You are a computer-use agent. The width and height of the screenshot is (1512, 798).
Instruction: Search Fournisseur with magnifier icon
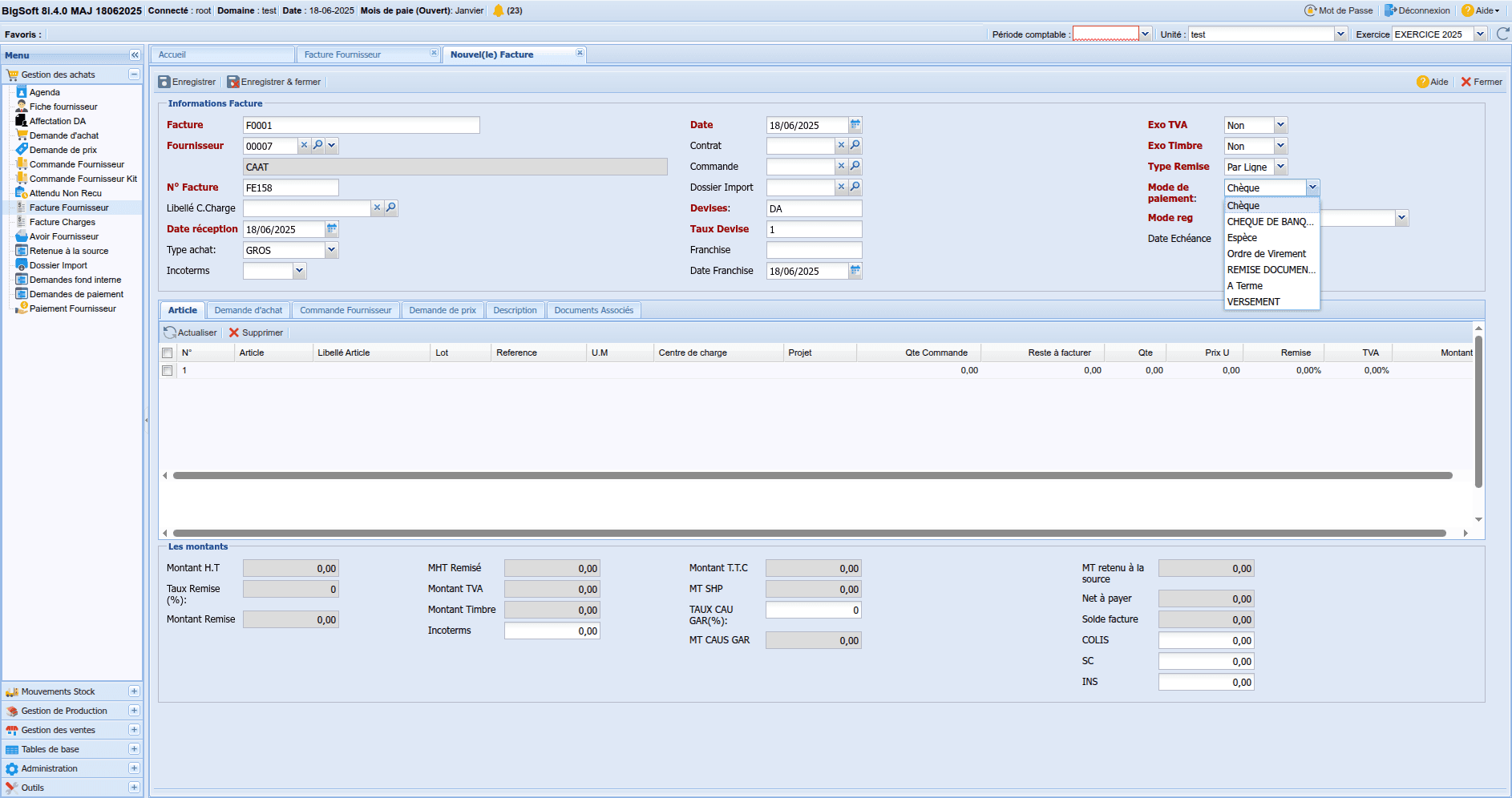coord(318,145)
